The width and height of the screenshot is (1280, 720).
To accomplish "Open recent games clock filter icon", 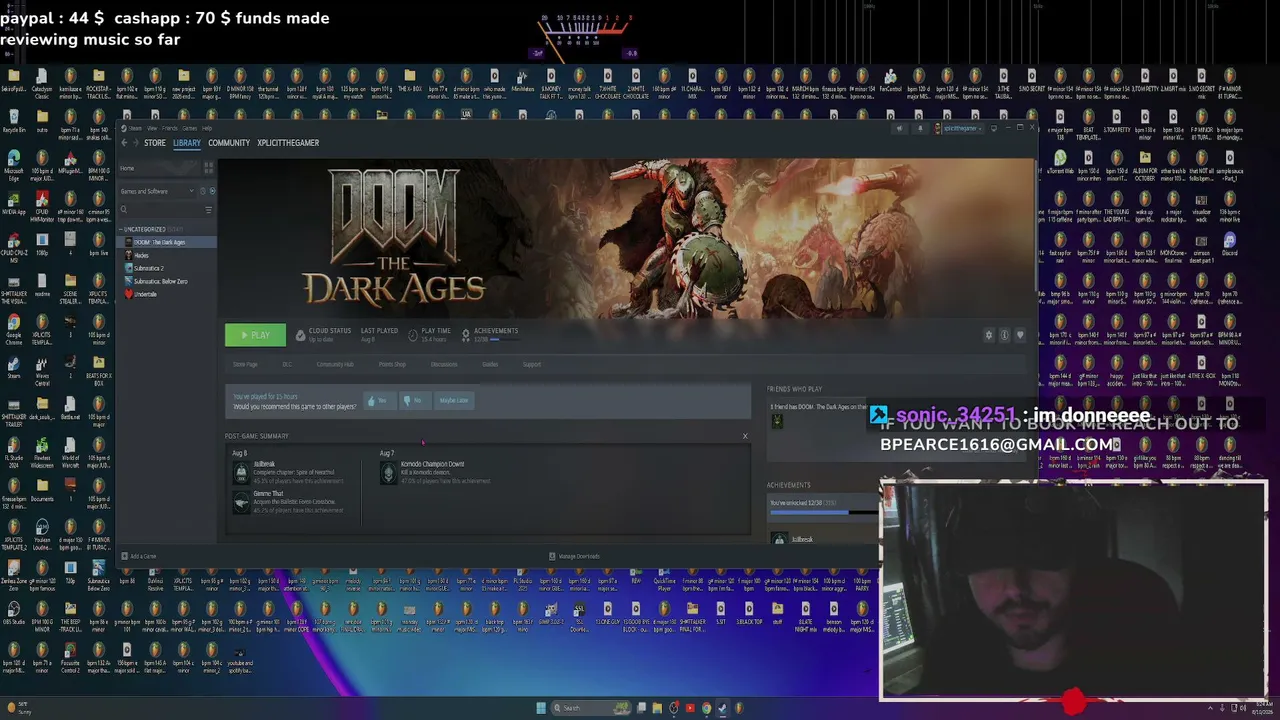I will [x=202, y=191].
